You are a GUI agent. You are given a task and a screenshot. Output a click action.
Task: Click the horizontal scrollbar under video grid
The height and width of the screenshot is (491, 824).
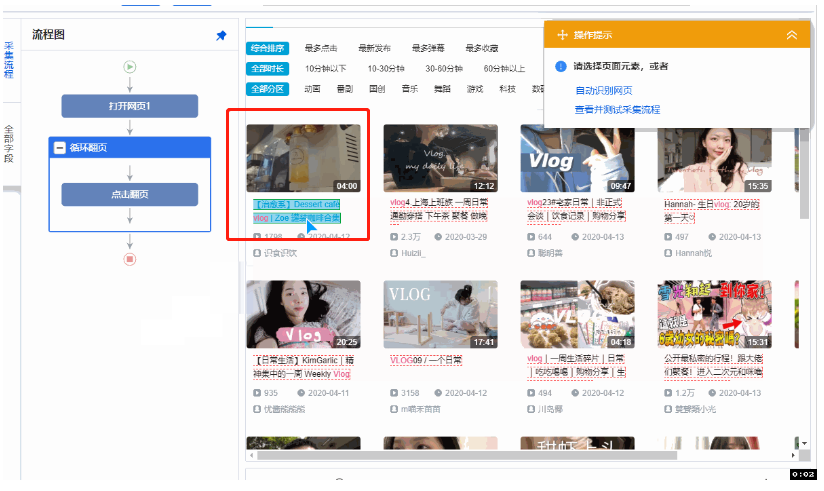(467, 455)
